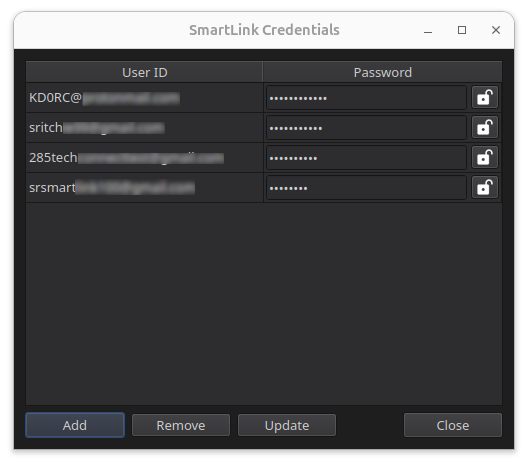This screenshot has height=466, width=528.
Task: Close window using title bar X
Action: pyautogui.click(x=496, y=30)
